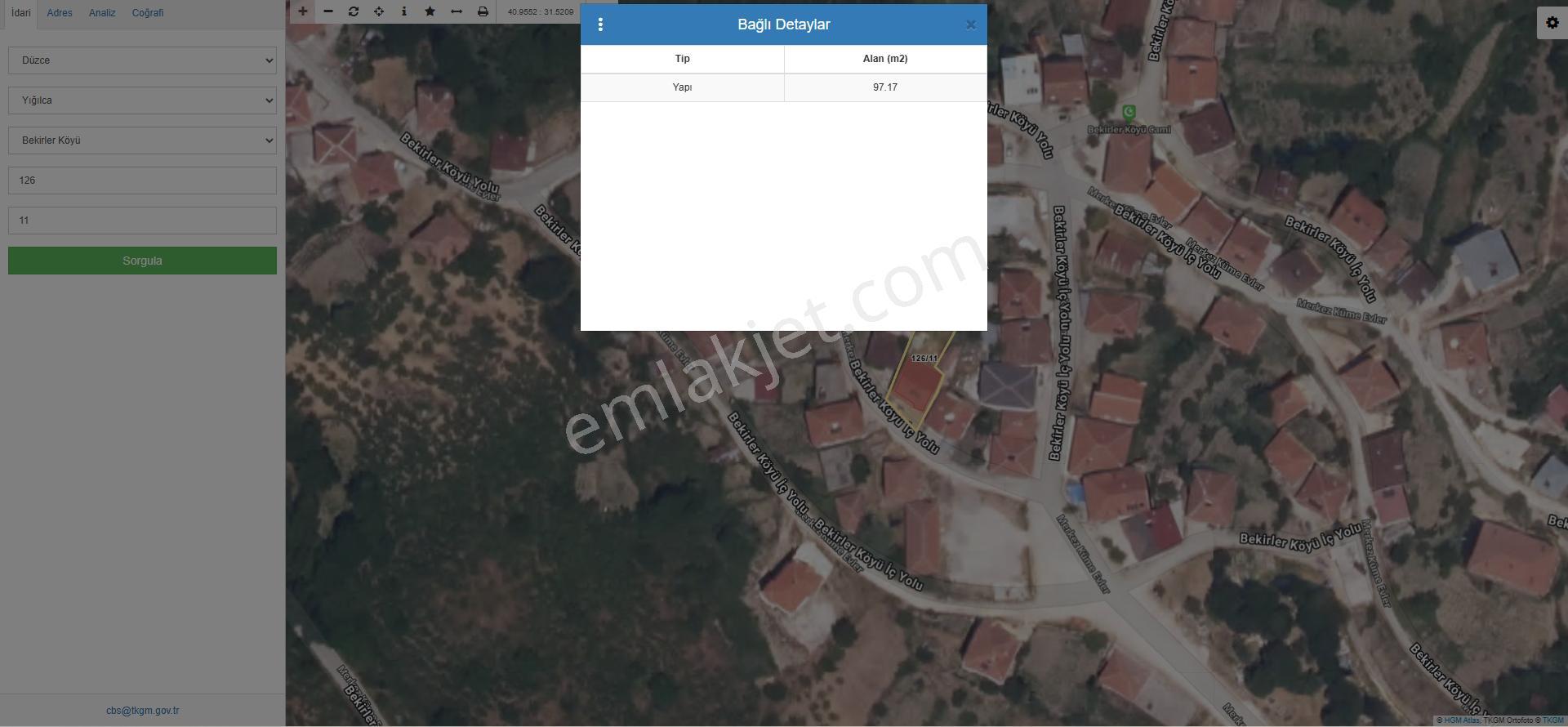Image resolution: width=1568 pixels, height=727 pixels.
Task: Switch to the Adres tab
Action: pyautogui.click(x=60, y=13)
